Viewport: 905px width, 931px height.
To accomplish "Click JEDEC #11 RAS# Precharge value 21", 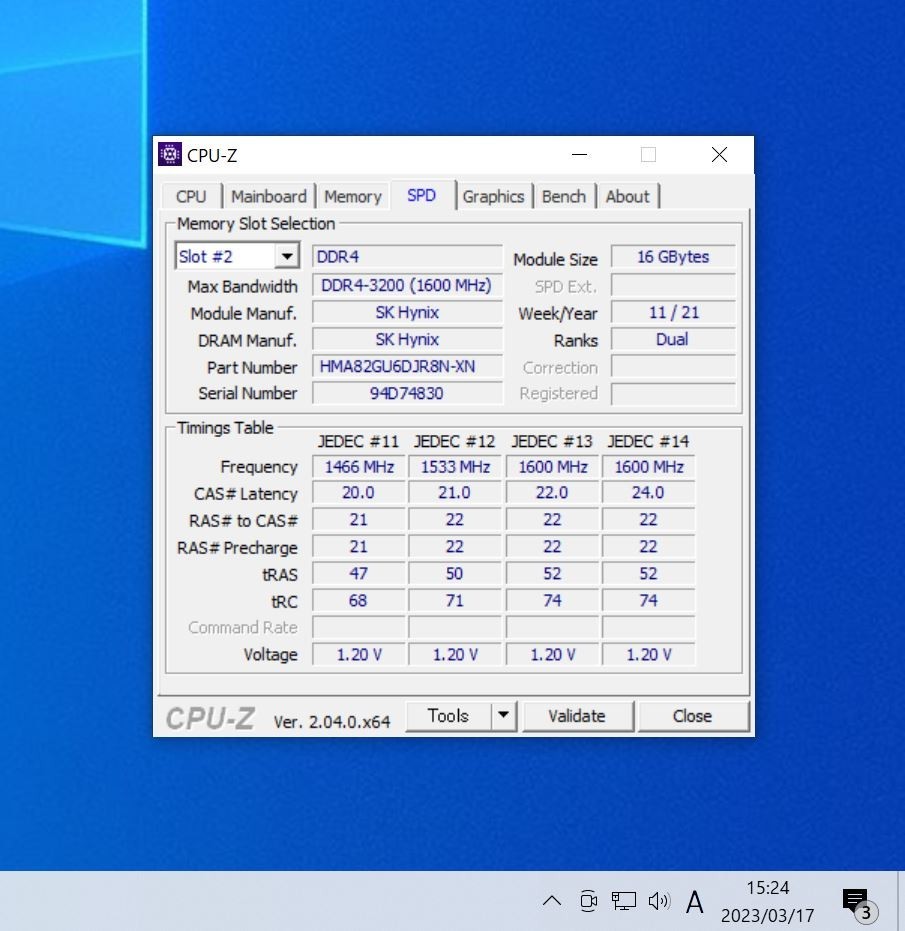I will [359, 547].
